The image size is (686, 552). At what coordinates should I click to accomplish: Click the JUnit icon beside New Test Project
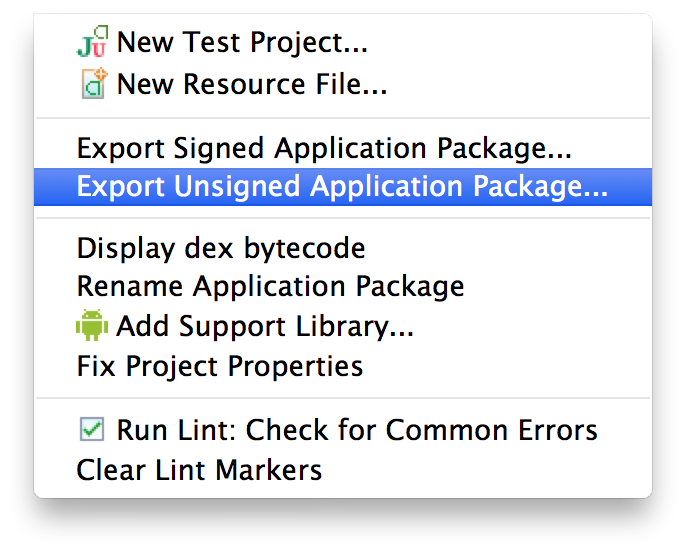point(92,43)
